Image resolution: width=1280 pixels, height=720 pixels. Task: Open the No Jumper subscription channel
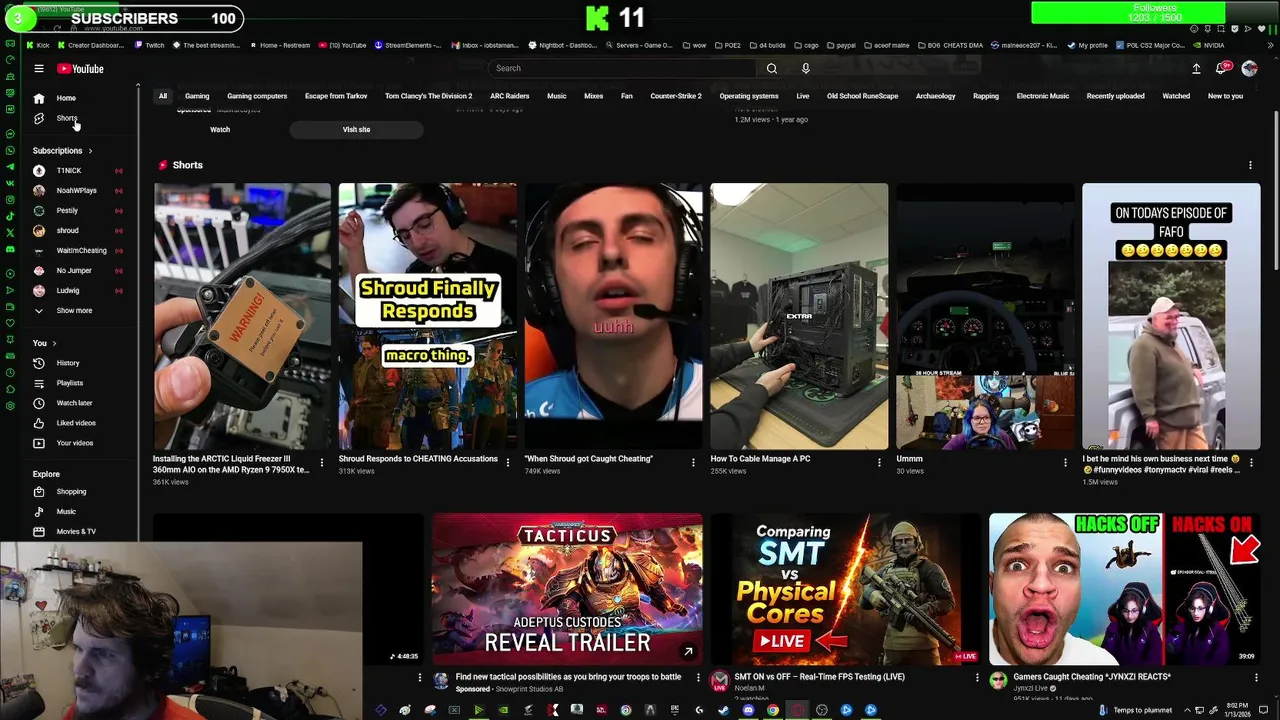73,271
